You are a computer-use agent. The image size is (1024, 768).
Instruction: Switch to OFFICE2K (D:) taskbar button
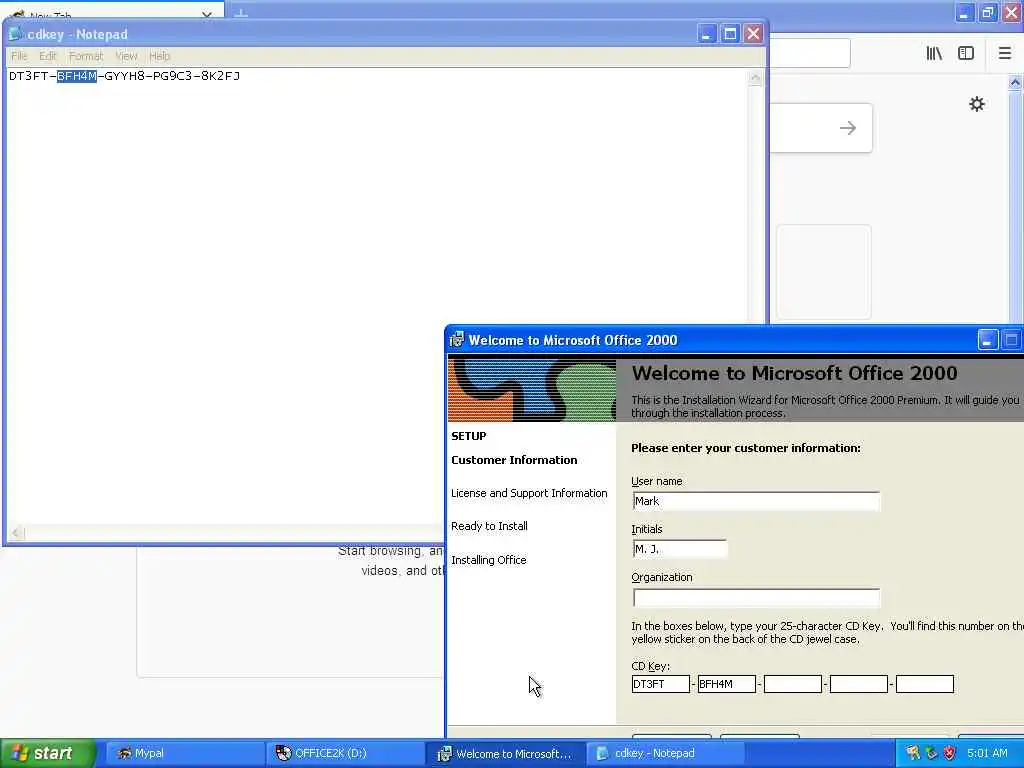click(344, 754)
